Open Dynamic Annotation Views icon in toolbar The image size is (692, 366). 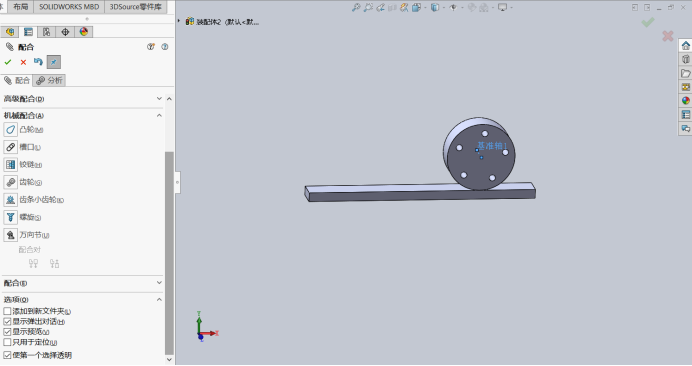coord(404,8)
